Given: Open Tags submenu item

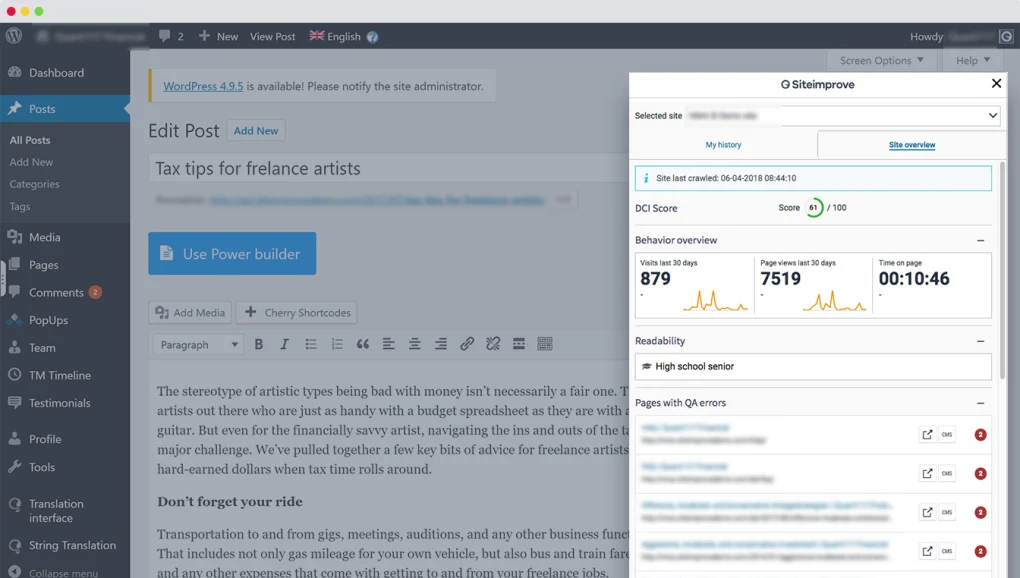Looking at the screenshot, I should pos(20,206).
